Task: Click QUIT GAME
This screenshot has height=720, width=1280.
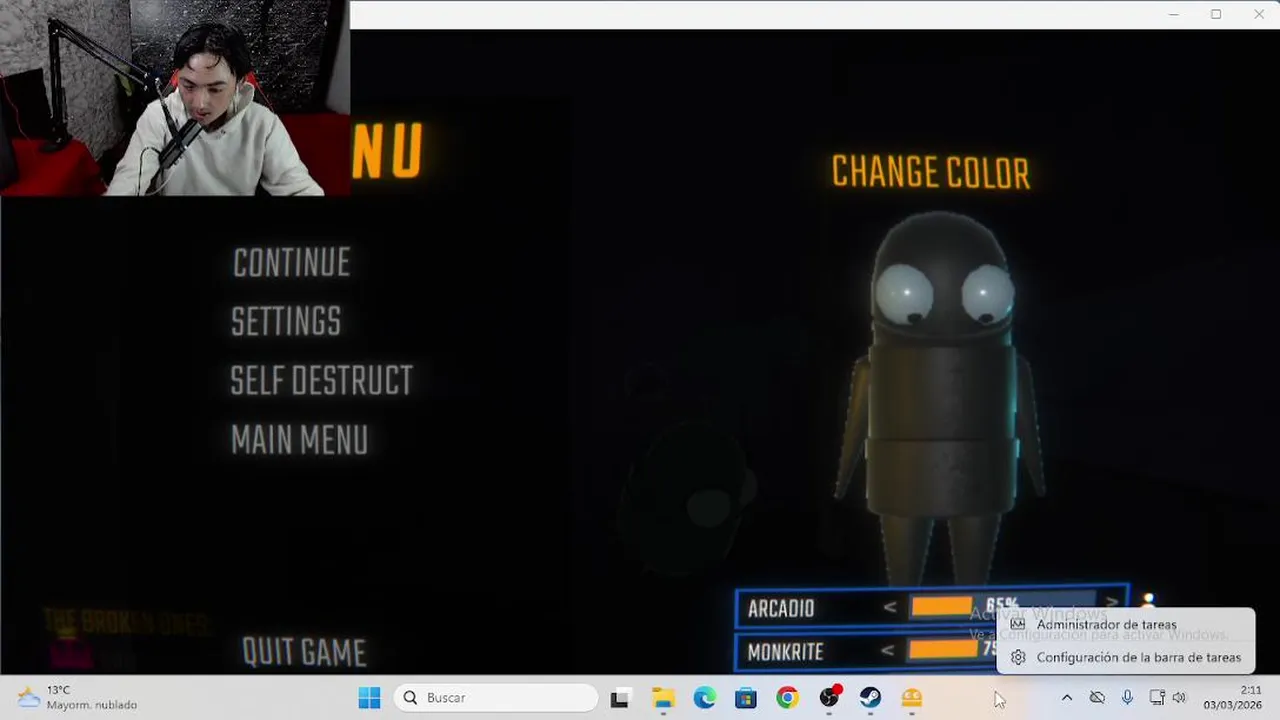Action: (x=304, y=653)
